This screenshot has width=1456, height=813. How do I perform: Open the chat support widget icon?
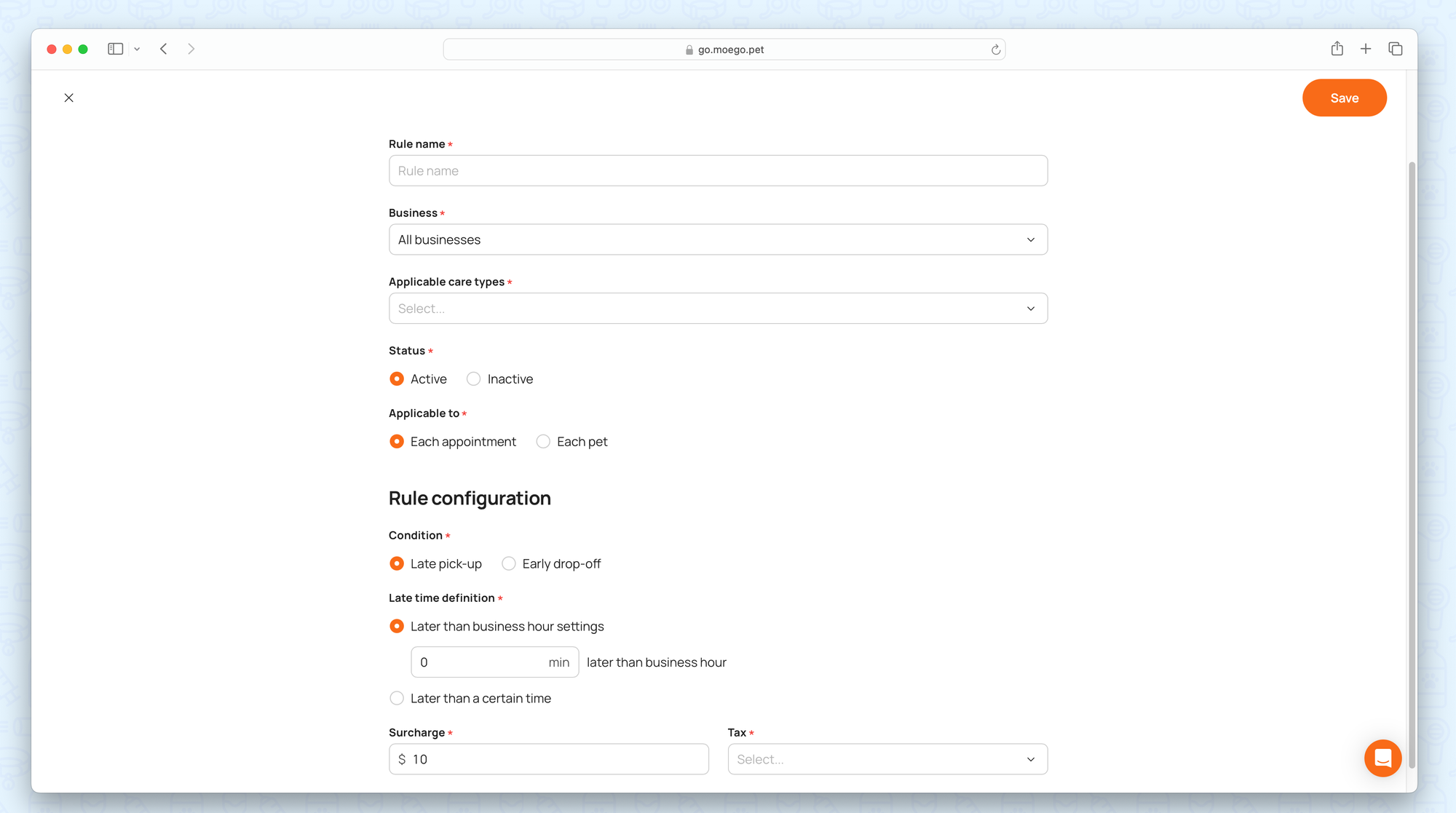coord(1382,758)
